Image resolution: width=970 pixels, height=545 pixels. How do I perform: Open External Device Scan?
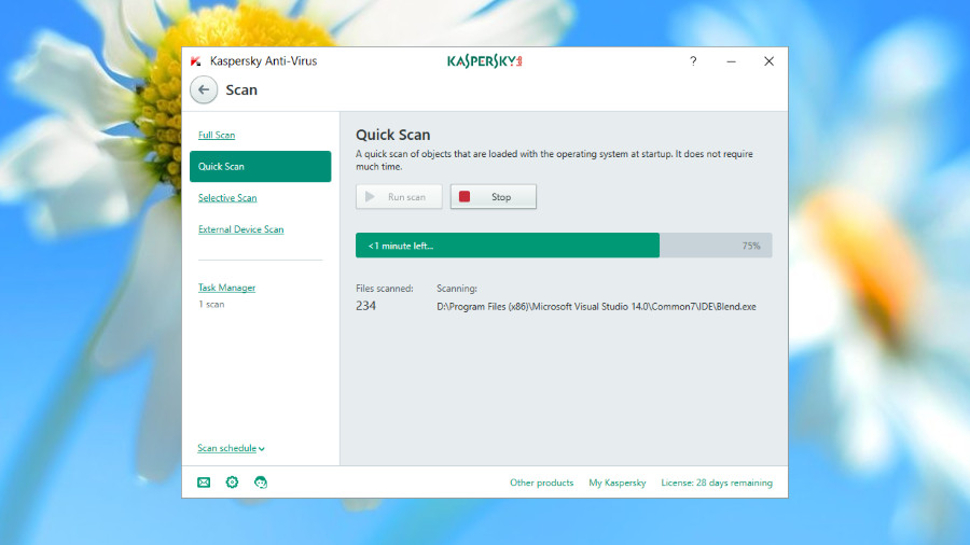[241, 230]
